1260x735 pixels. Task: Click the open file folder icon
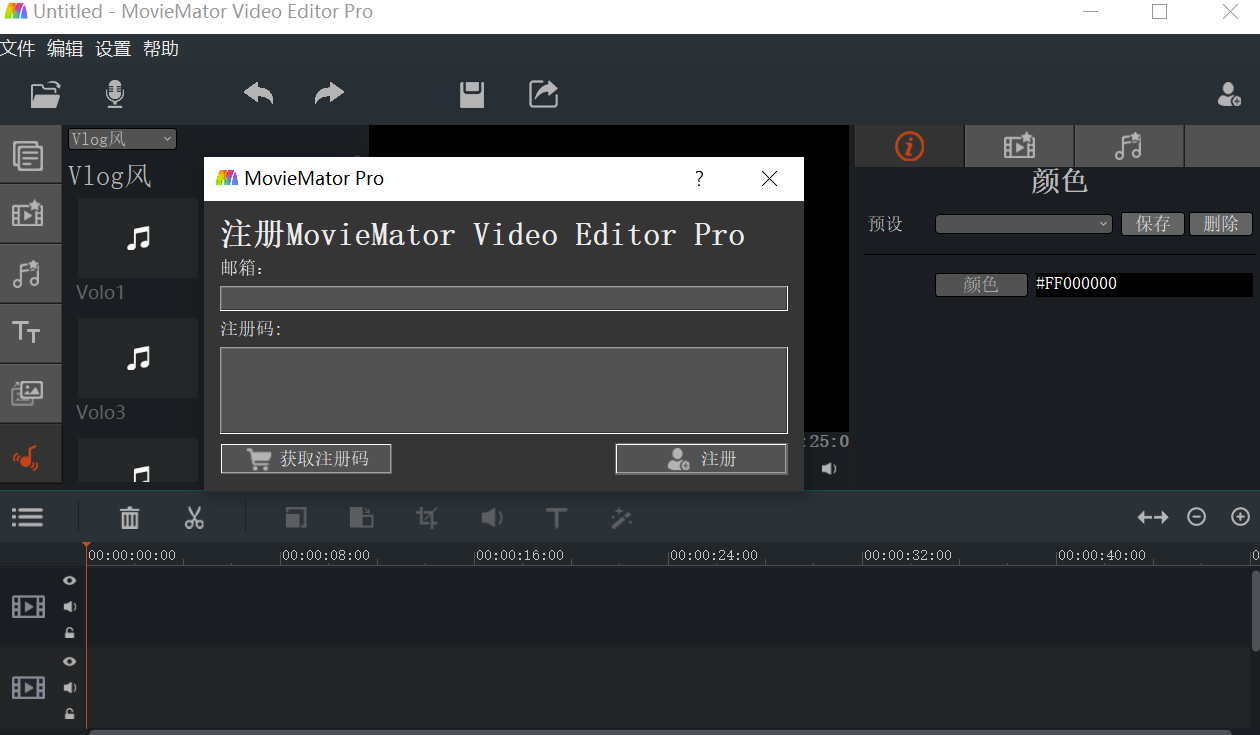tap(46, 94)
